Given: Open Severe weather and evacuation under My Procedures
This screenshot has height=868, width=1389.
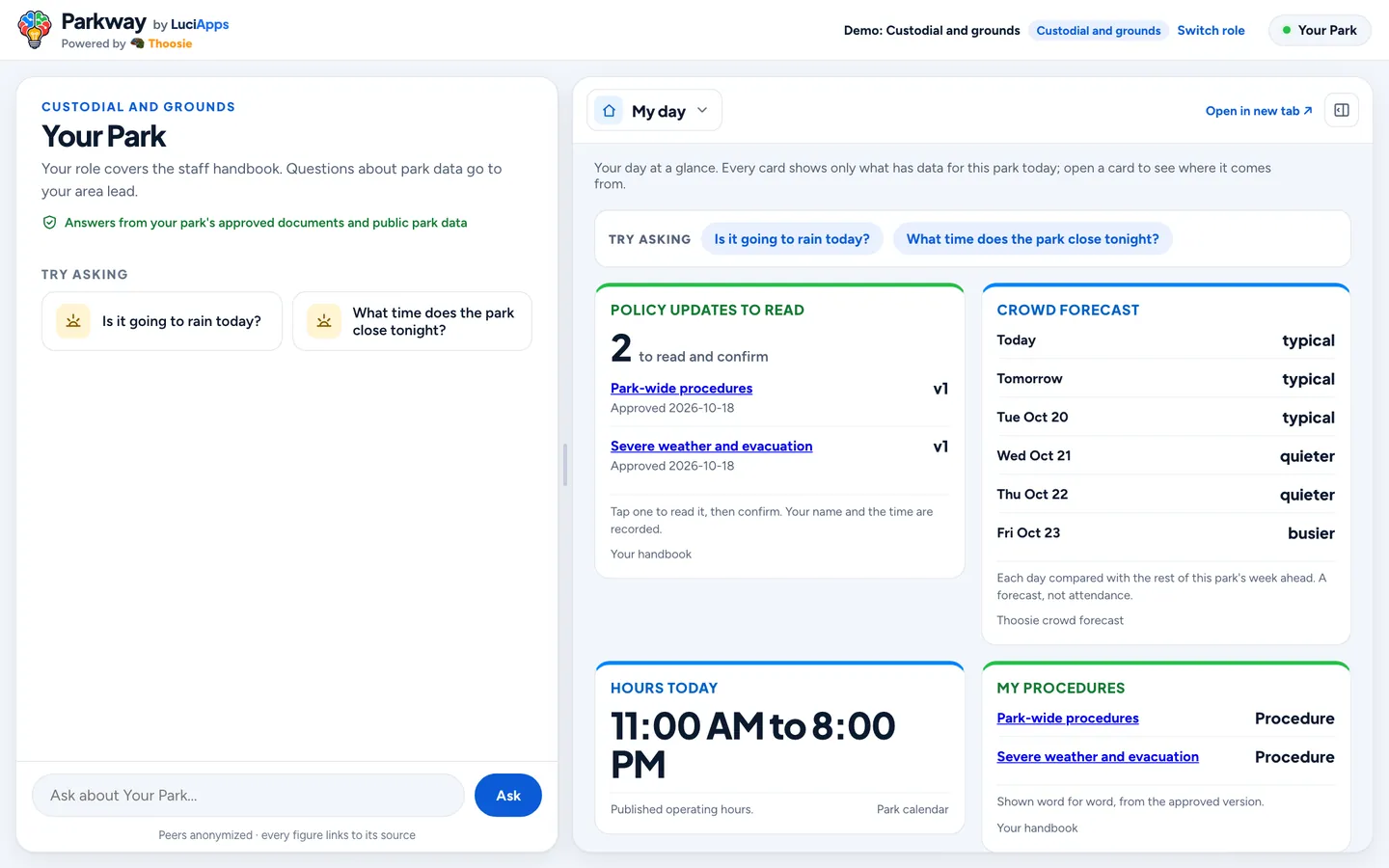Looking at the screenshot, I should (x=1098, y=757).
